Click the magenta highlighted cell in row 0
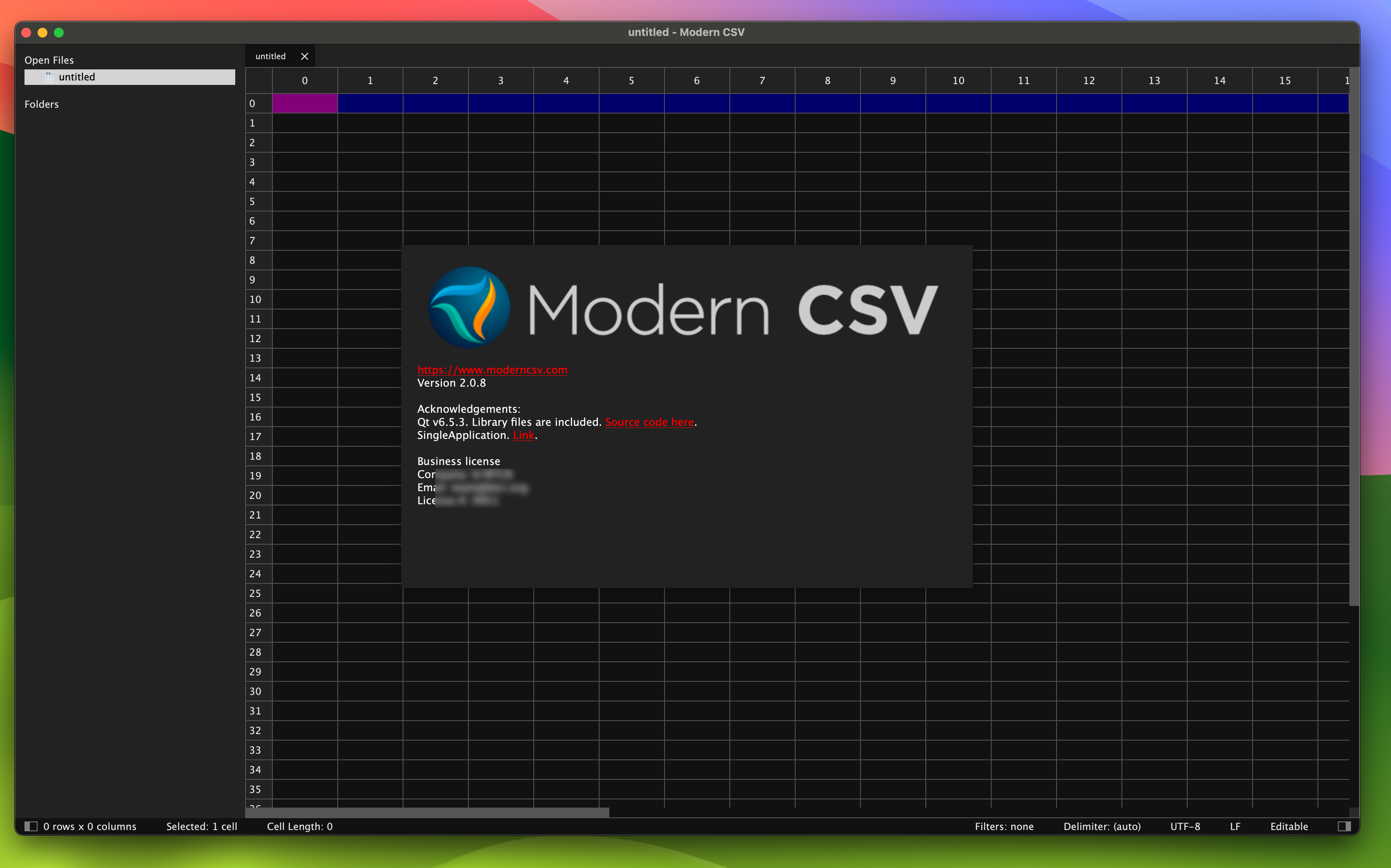This screenshot has height=868, width=1391. [304, 103]
